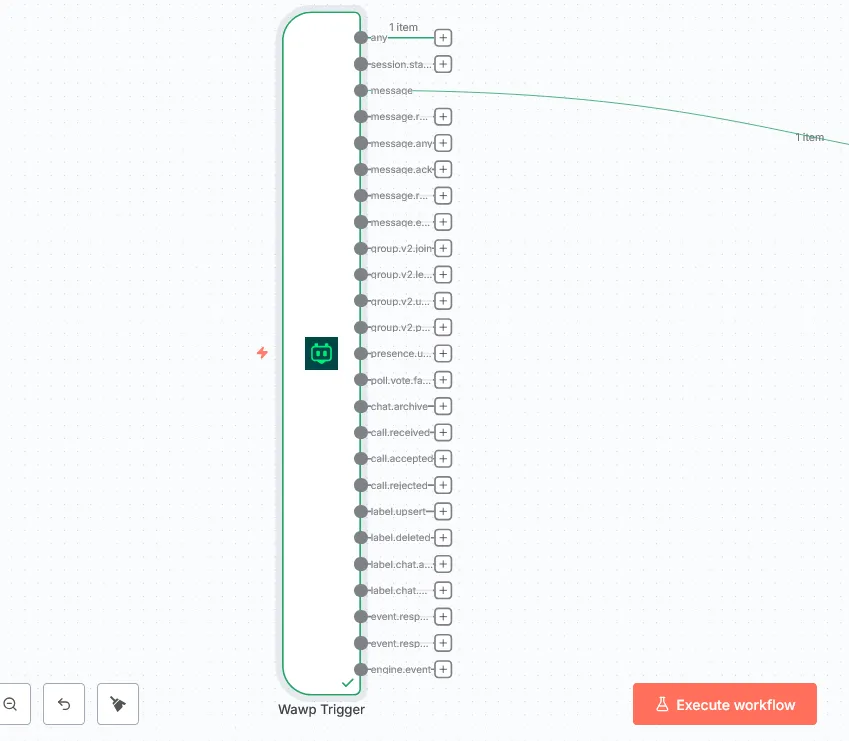This screenshot has width=849, height=741.
Task: Add a node after chat.archive output
Action: (x=443, y=407)
